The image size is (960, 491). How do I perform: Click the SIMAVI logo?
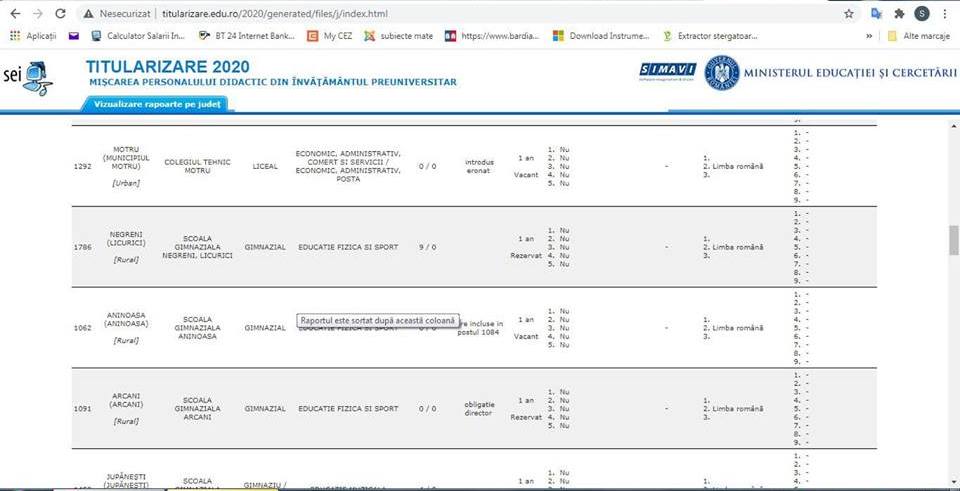point(667,70)
